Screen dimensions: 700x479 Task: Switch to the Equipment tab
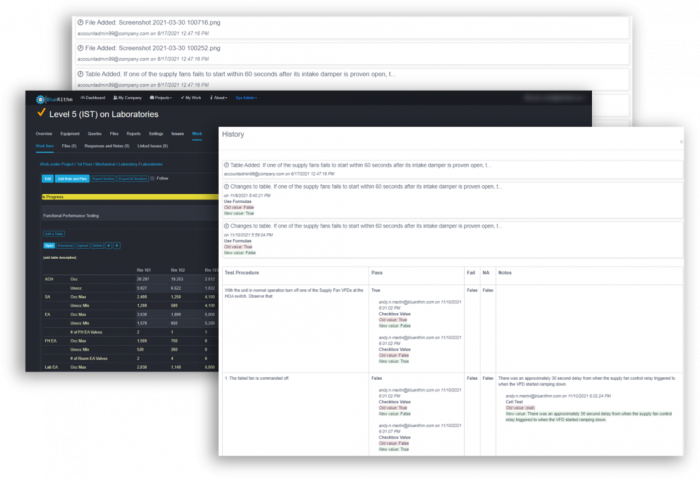pyautogui.click(x=70, y=133)
